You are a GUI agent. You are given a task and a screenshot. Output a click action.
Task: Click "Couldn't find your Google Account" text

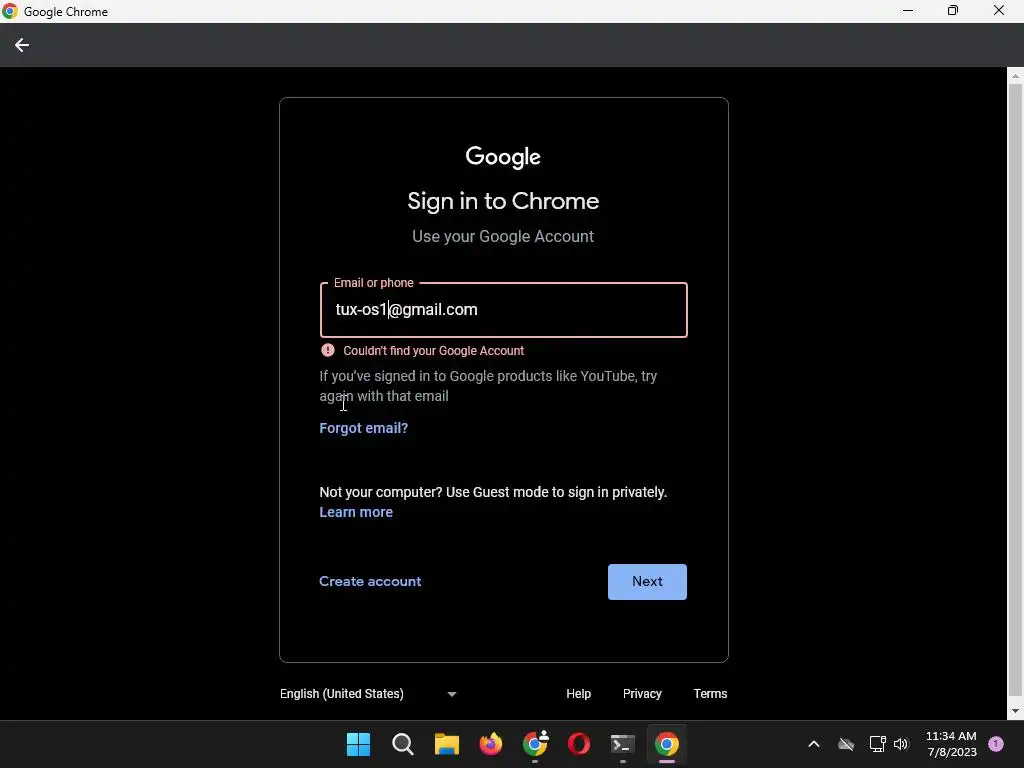tap(434, 351)
